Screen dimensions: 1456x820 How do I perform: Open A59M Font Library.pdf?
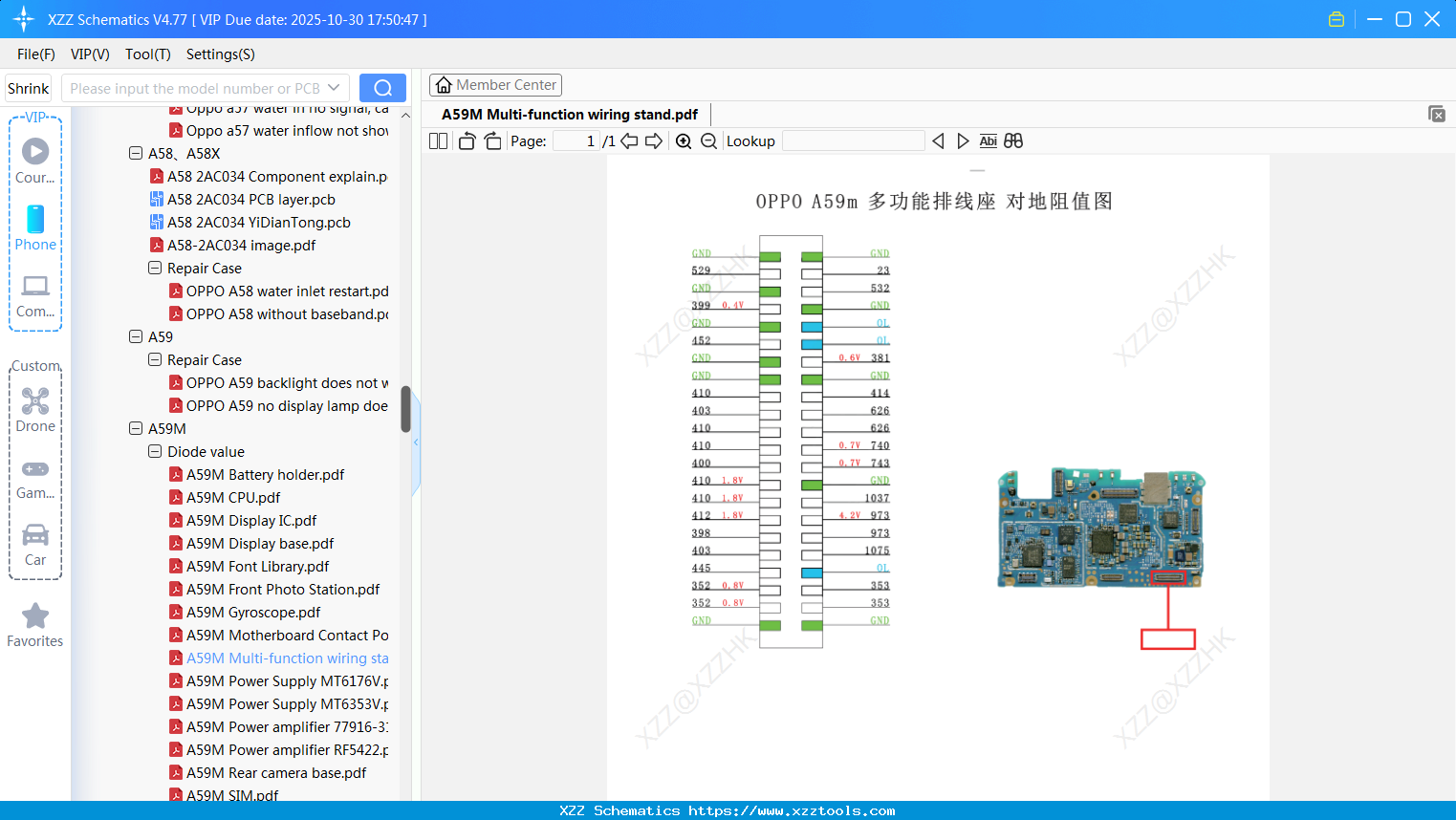[258, 566]
